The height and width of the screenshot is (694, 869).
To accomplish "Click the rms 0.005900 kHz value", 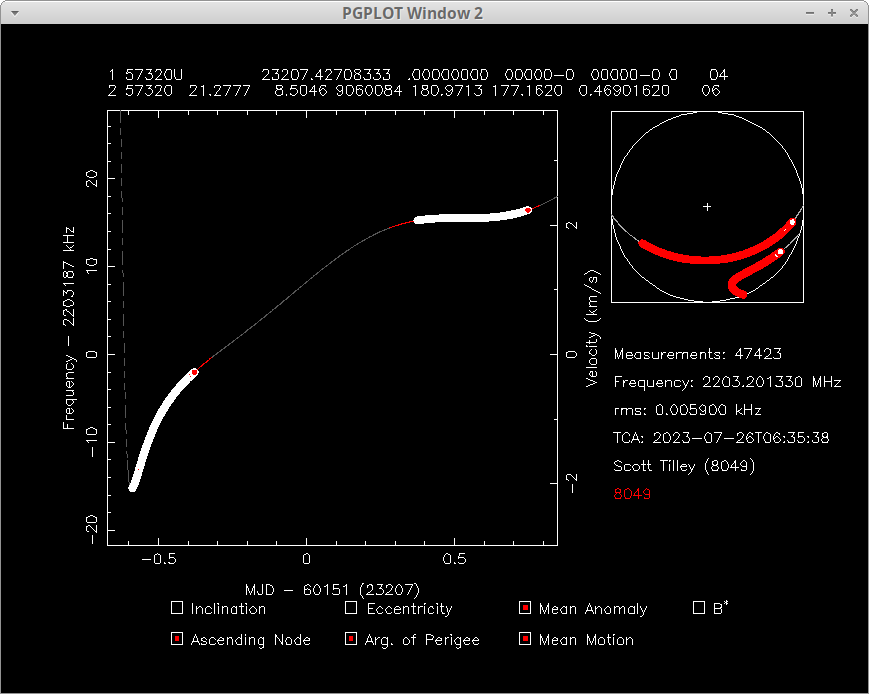I will click(x=687, y=410).
